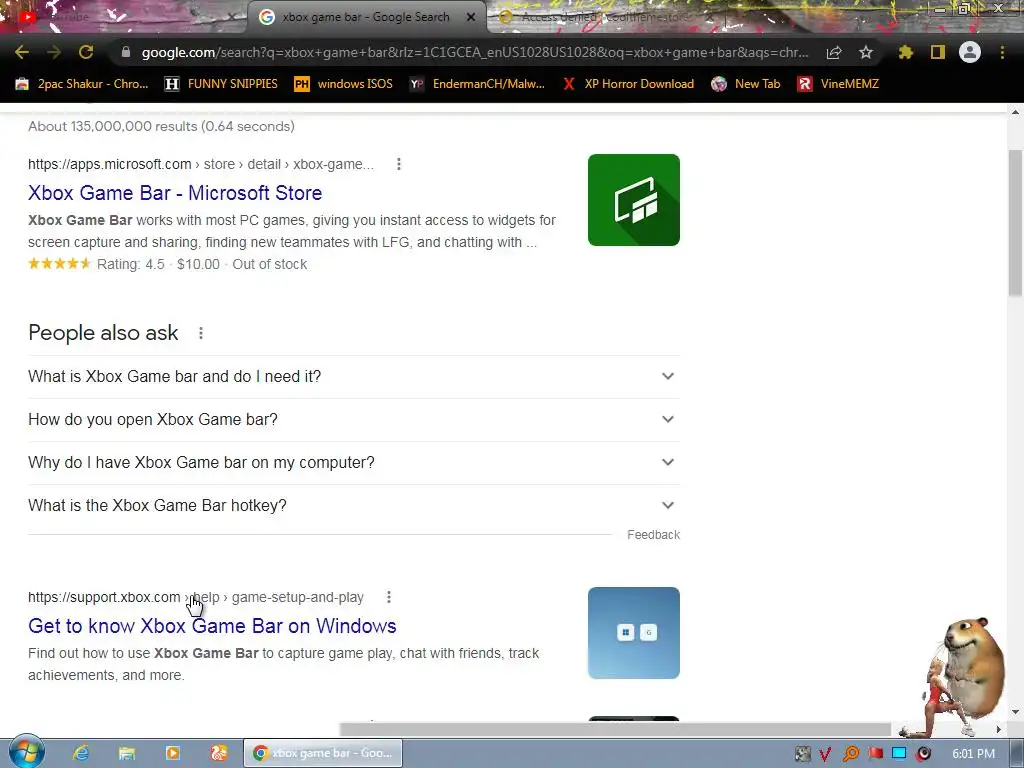Open the Chrome side panel

(x=938, y=52)
